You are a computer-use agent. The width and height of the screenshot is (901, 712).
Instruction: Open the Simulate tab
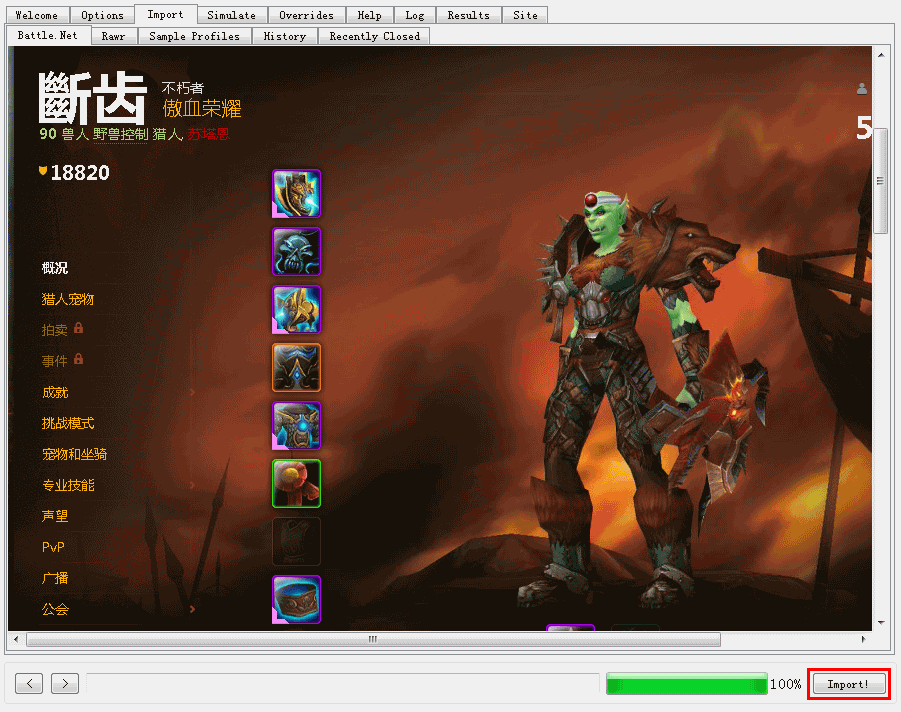tap(232, 15)
